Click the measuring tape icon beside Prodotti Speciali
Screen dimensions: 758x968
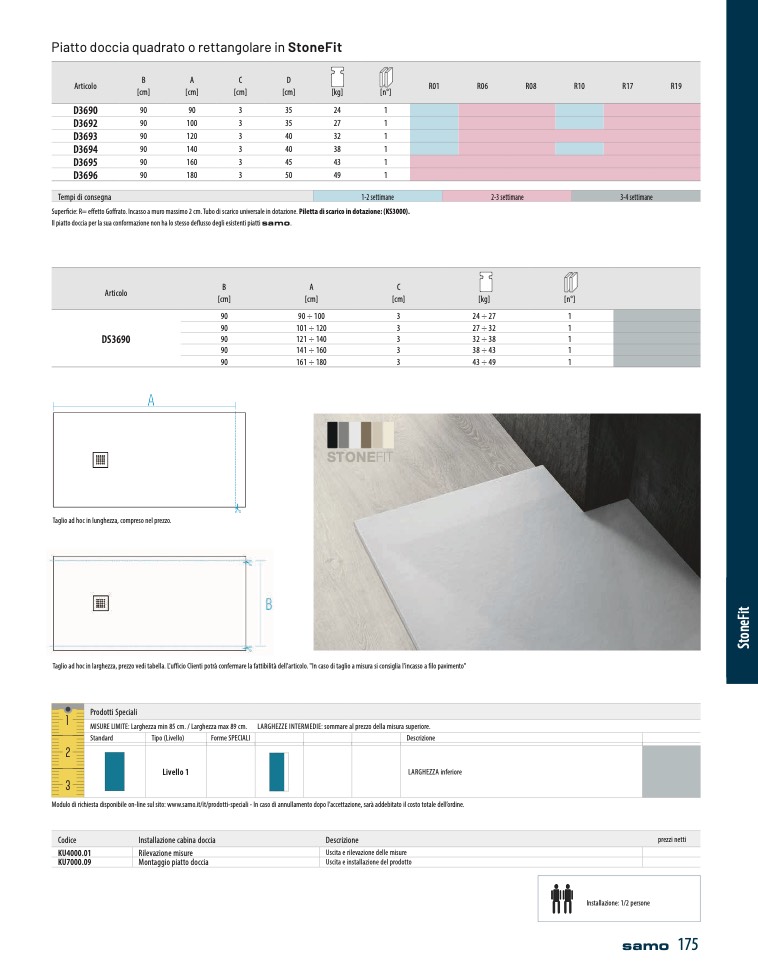coord(66,750)
